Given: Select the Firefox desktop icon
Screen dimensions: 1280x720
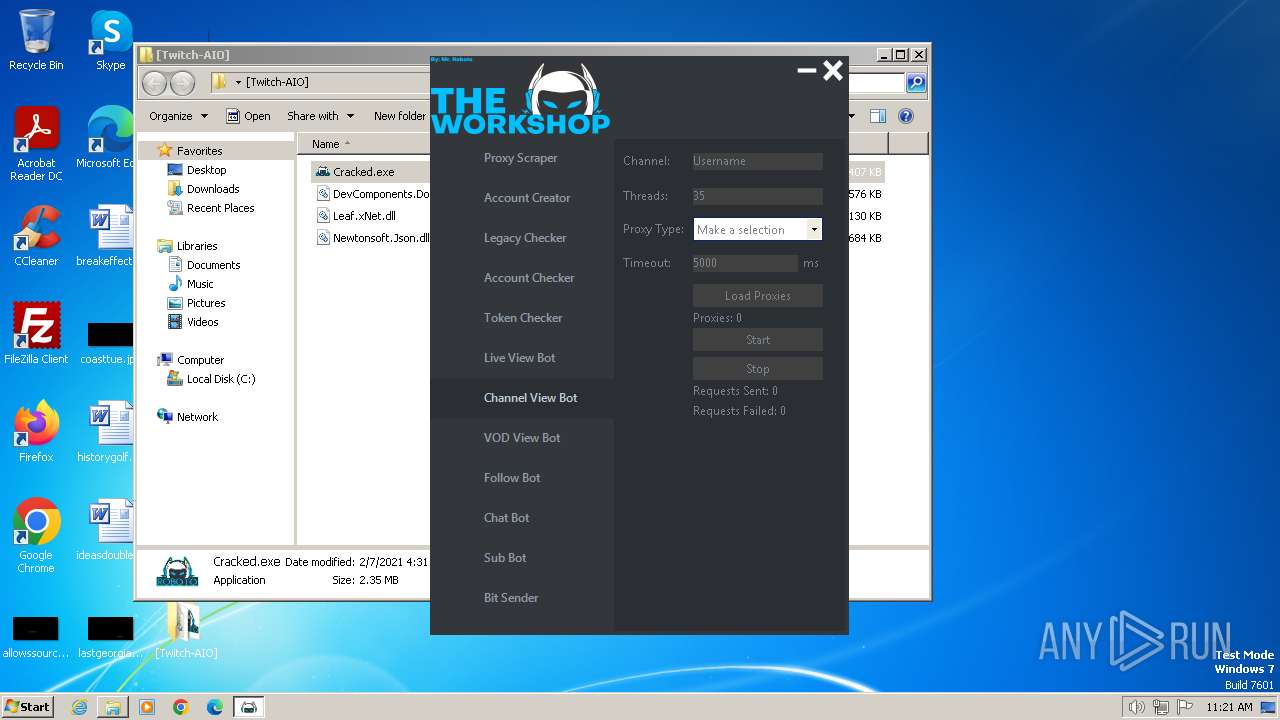Looking at the screenshot, I should [36, 432].
